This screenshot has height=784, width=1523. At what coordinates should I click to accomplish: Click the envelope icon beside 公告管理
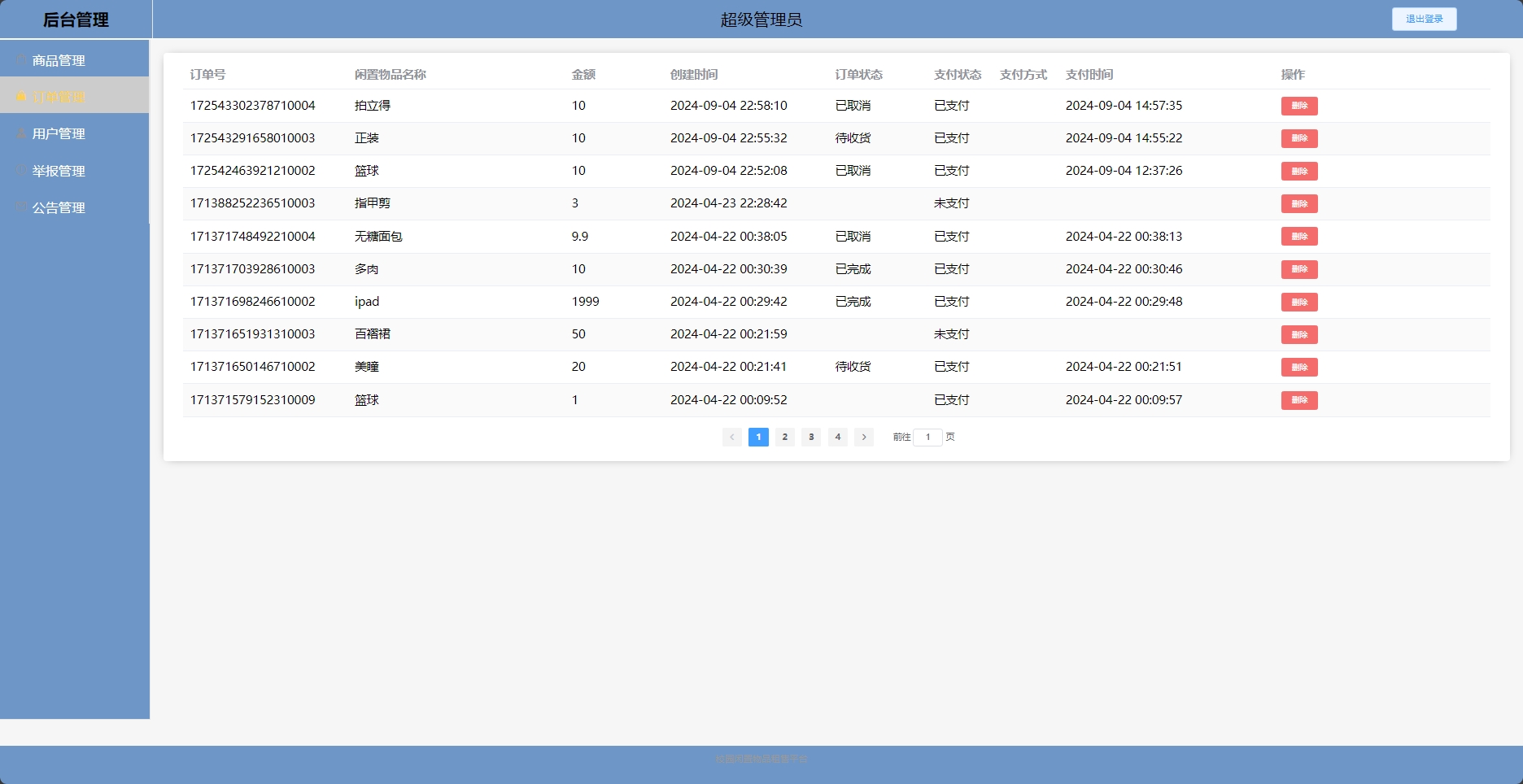pyautogui.click(x=21, y=207)
